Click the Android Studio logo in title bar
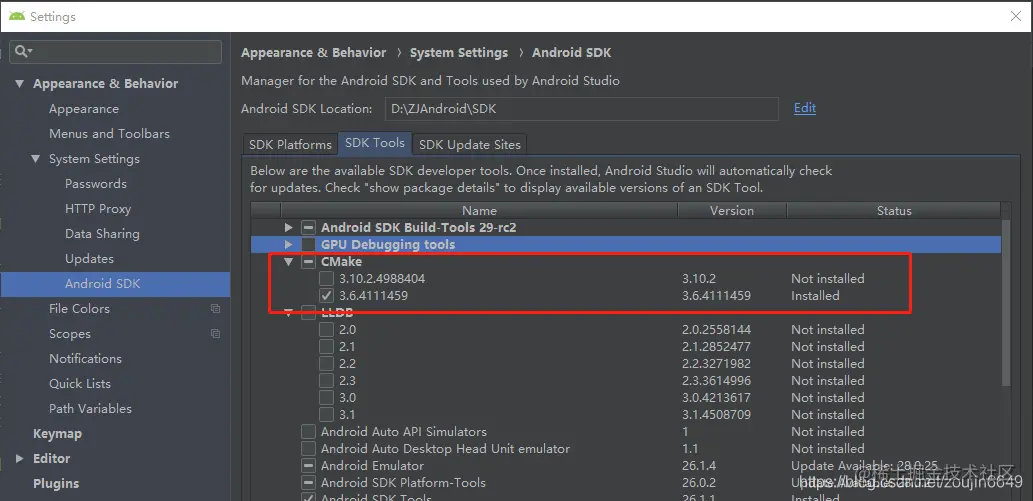 point(16,16)
